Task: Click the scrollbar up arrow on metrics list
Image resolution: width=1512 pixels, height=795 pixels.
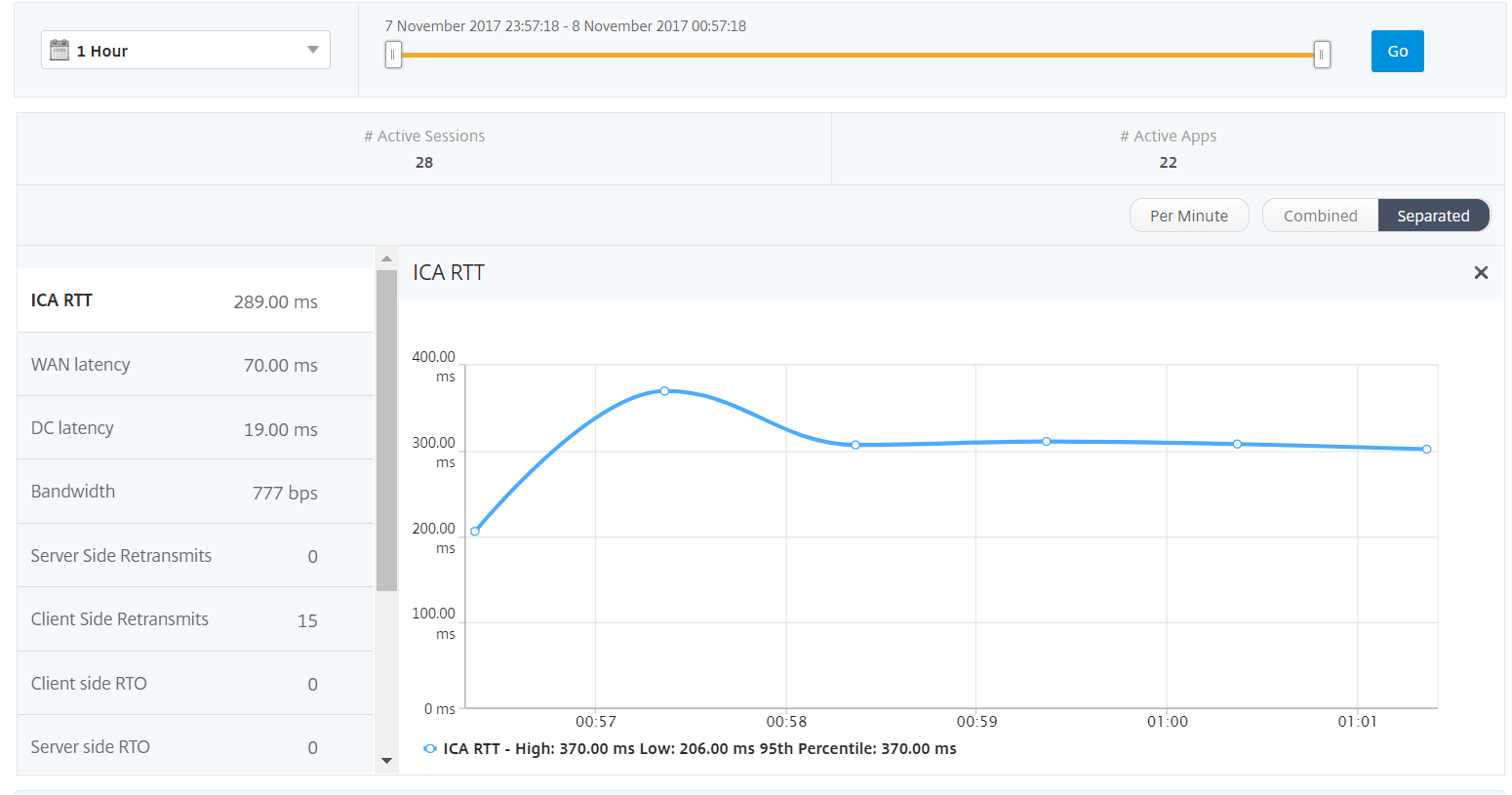Action: [385, 256]
